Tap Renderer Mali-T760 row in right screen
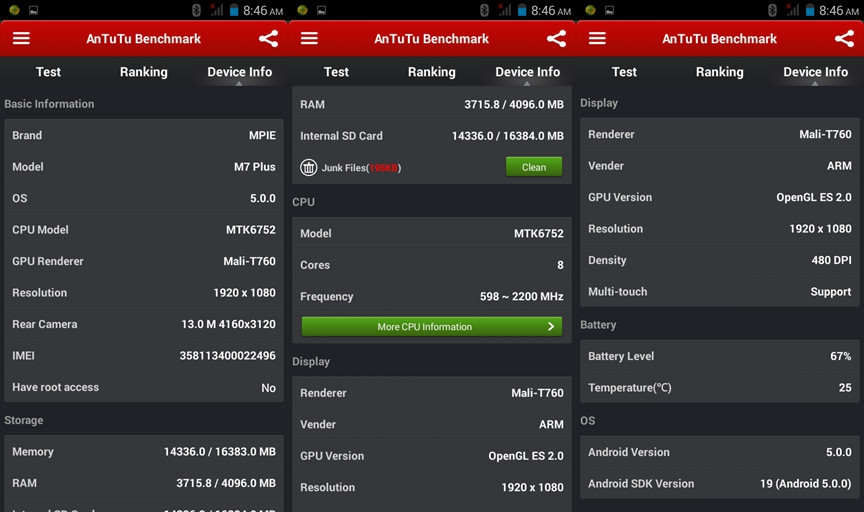This screenshot has height=512, width=864. click(720, 134)
